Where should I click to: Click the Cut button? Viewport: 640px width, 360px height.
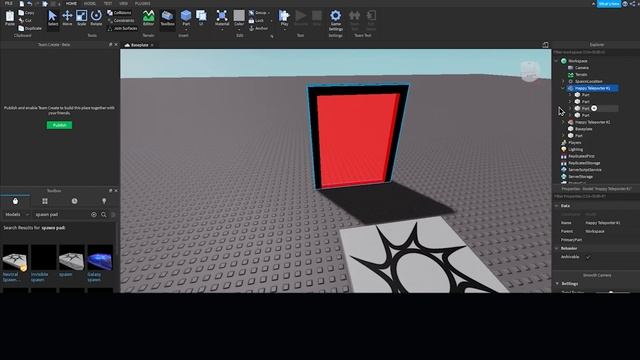pyautogui.click(x=25, y=20)
